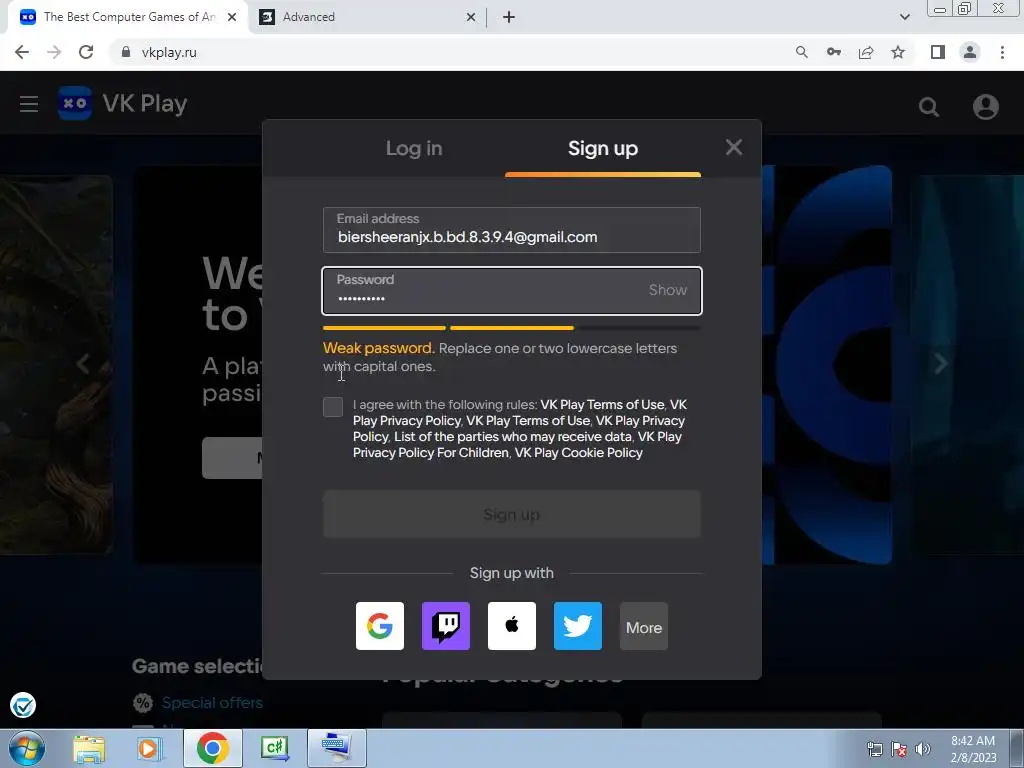Launch media player from taskbar

pos(149,748)
